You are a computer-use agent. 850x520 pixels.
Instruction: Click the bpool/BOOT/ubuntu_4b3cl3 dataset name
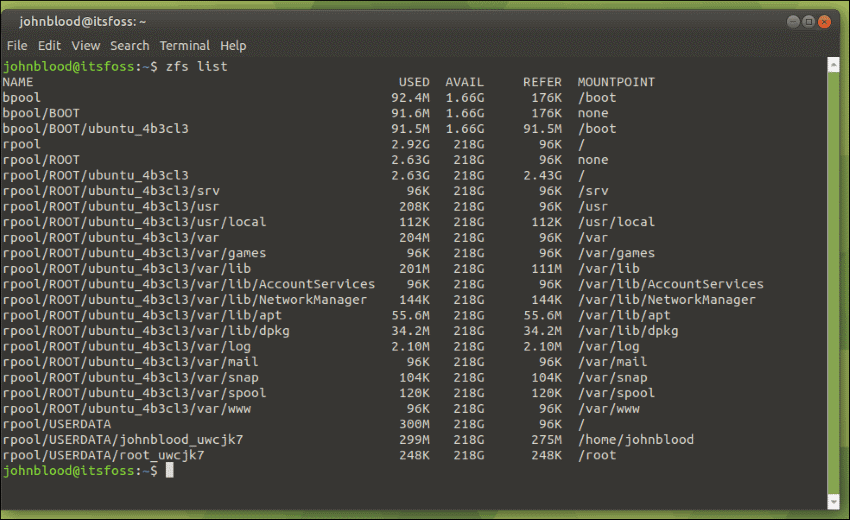tap(96, 129)
